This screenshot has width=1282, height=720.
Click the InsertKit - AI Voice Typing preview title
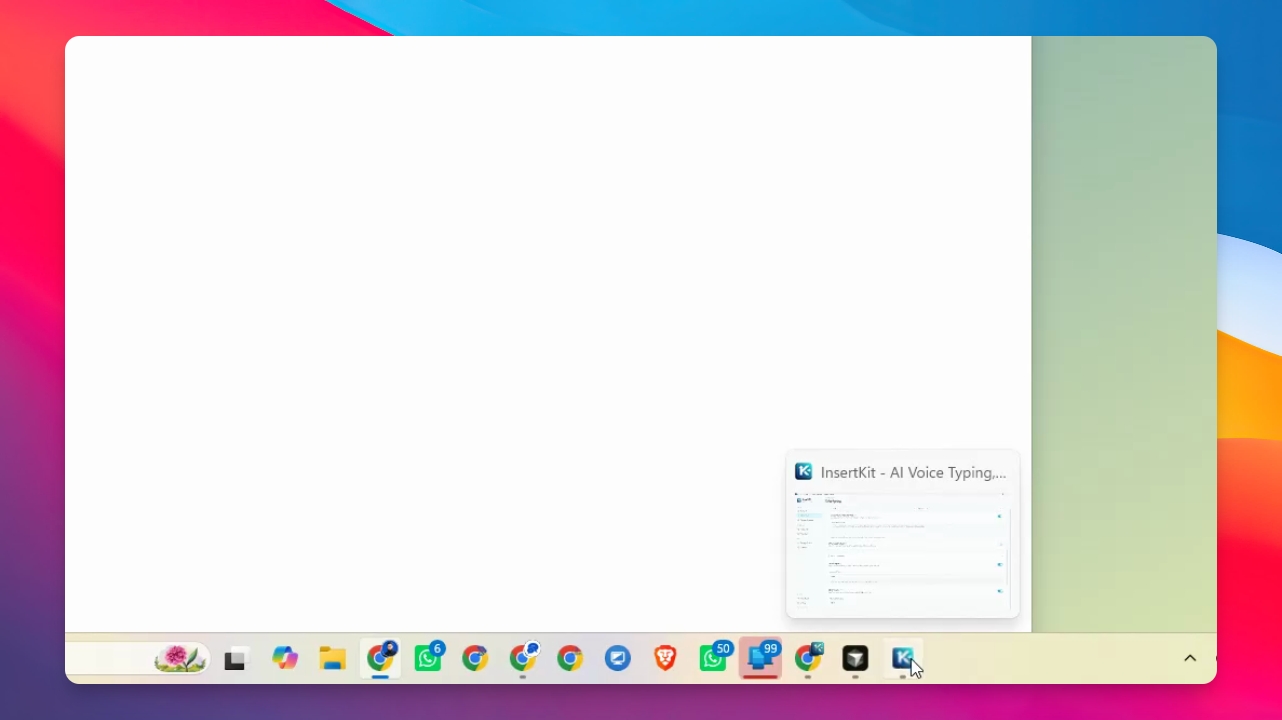click(913, 472)
